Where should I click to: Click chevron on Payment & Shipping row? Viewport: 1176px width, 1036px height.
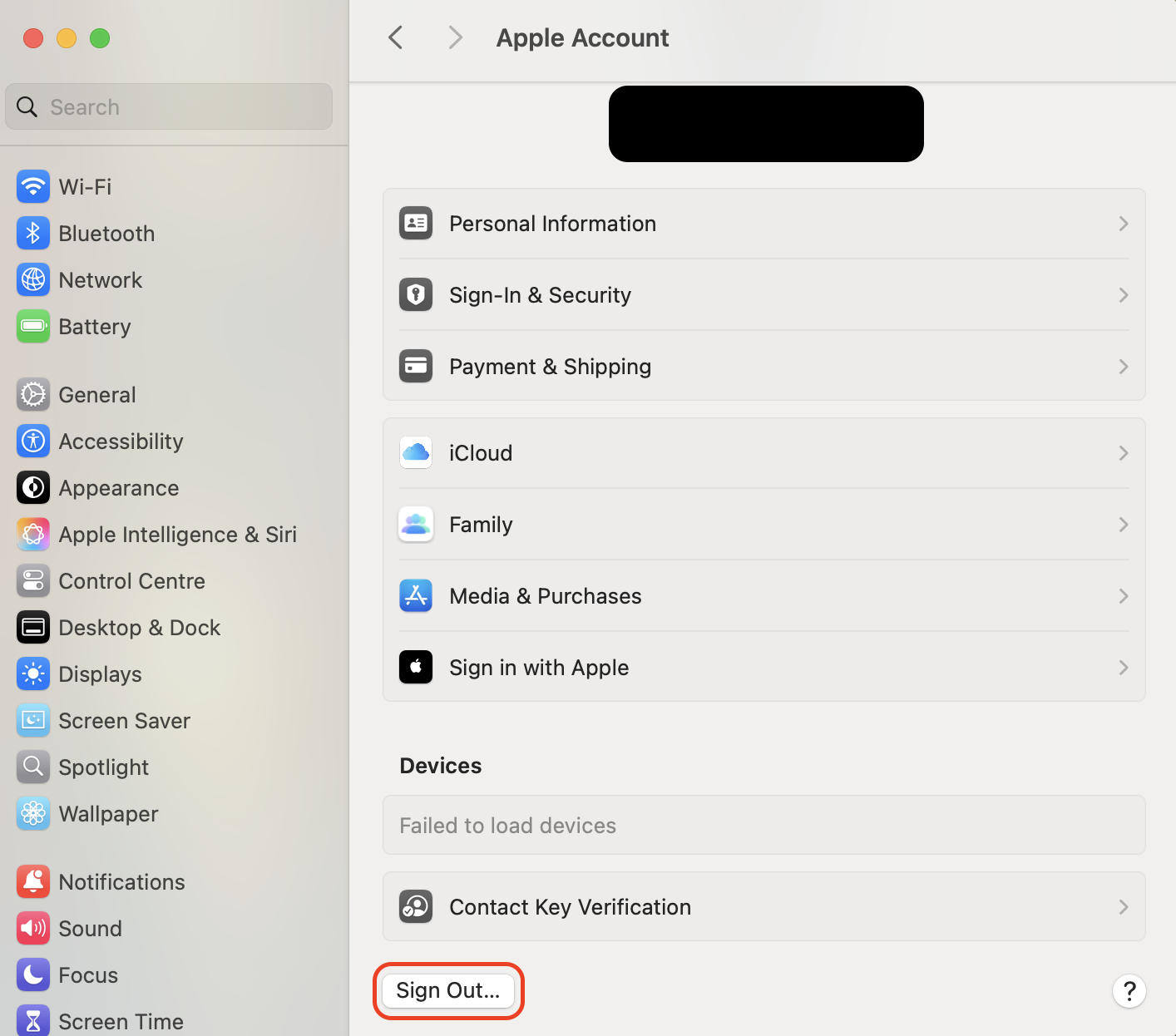tap(1124, 367)
